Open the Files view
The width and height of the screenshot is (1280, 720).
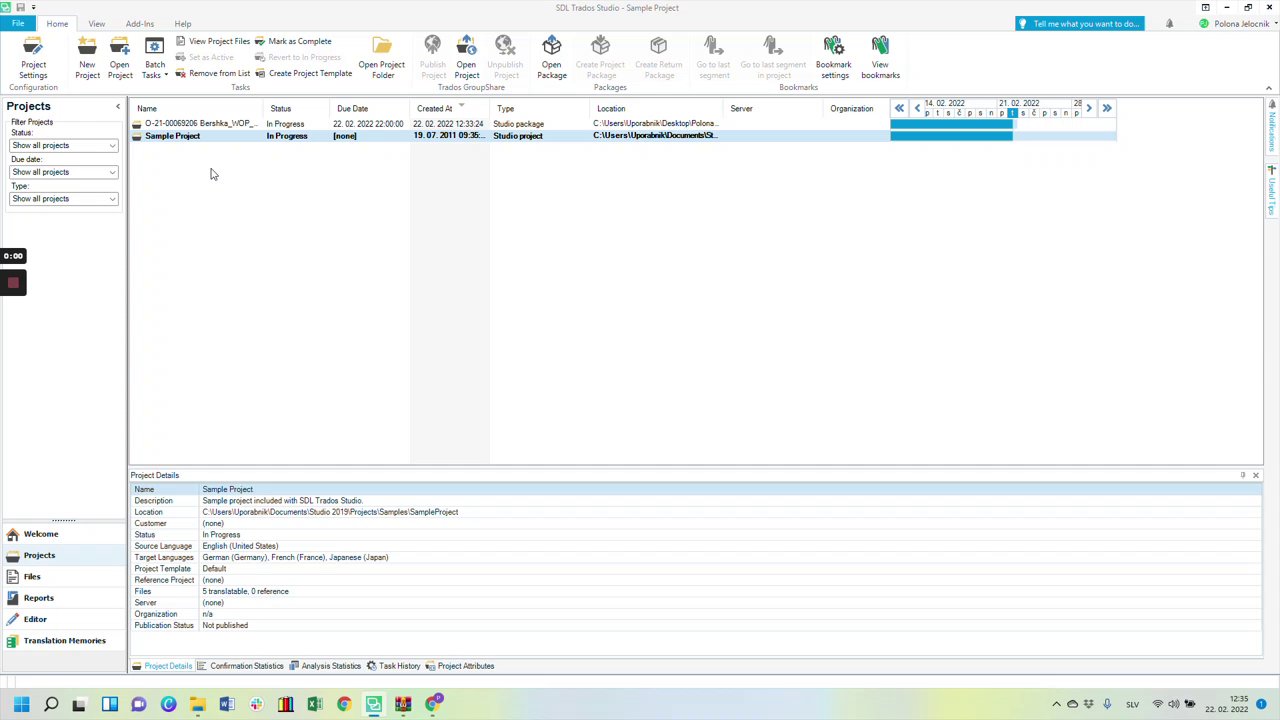(x=64, y=577)
